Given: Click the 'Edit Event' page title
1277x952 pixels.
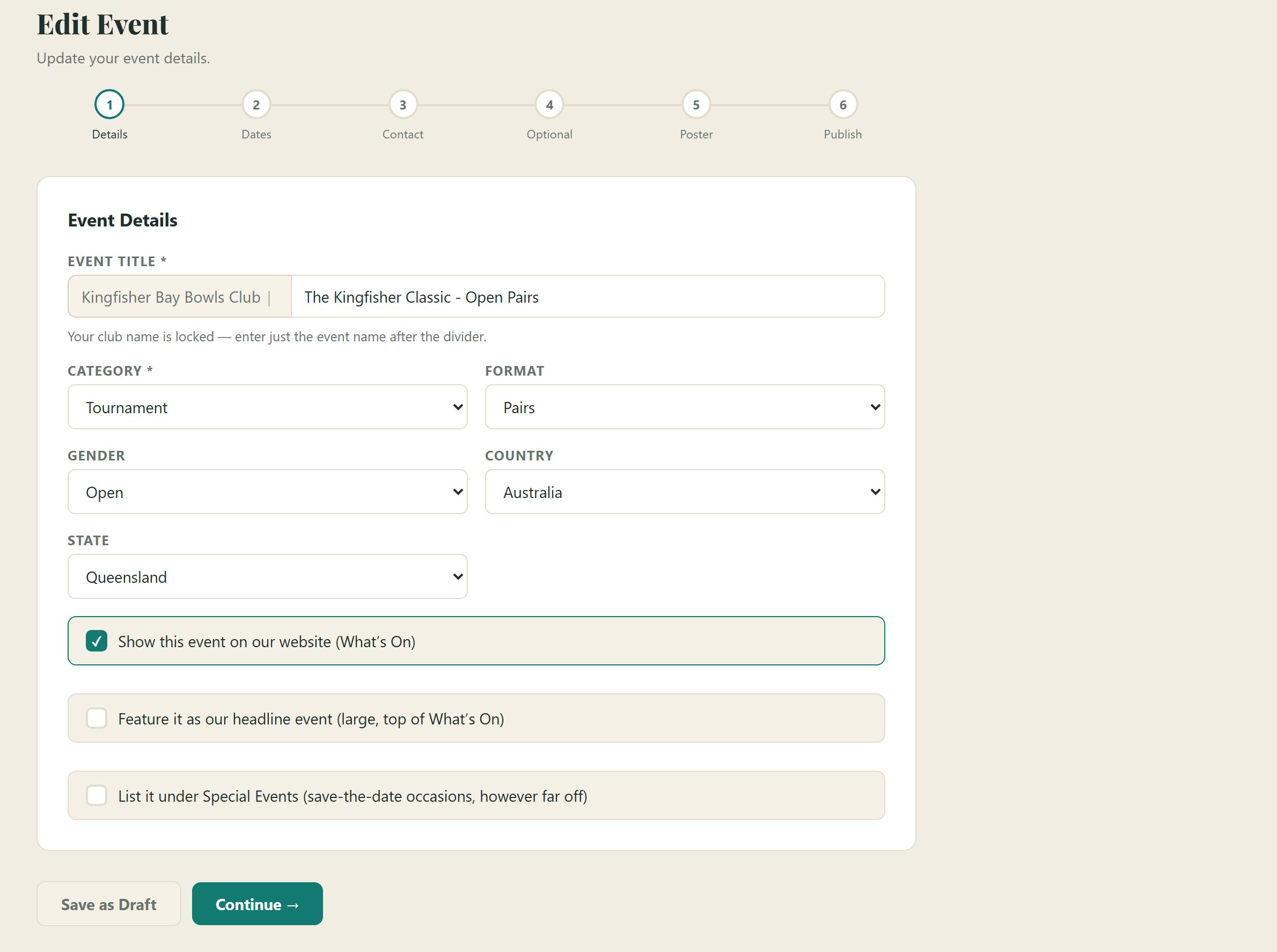Looking at the screenshot, I should click(102, 24).
